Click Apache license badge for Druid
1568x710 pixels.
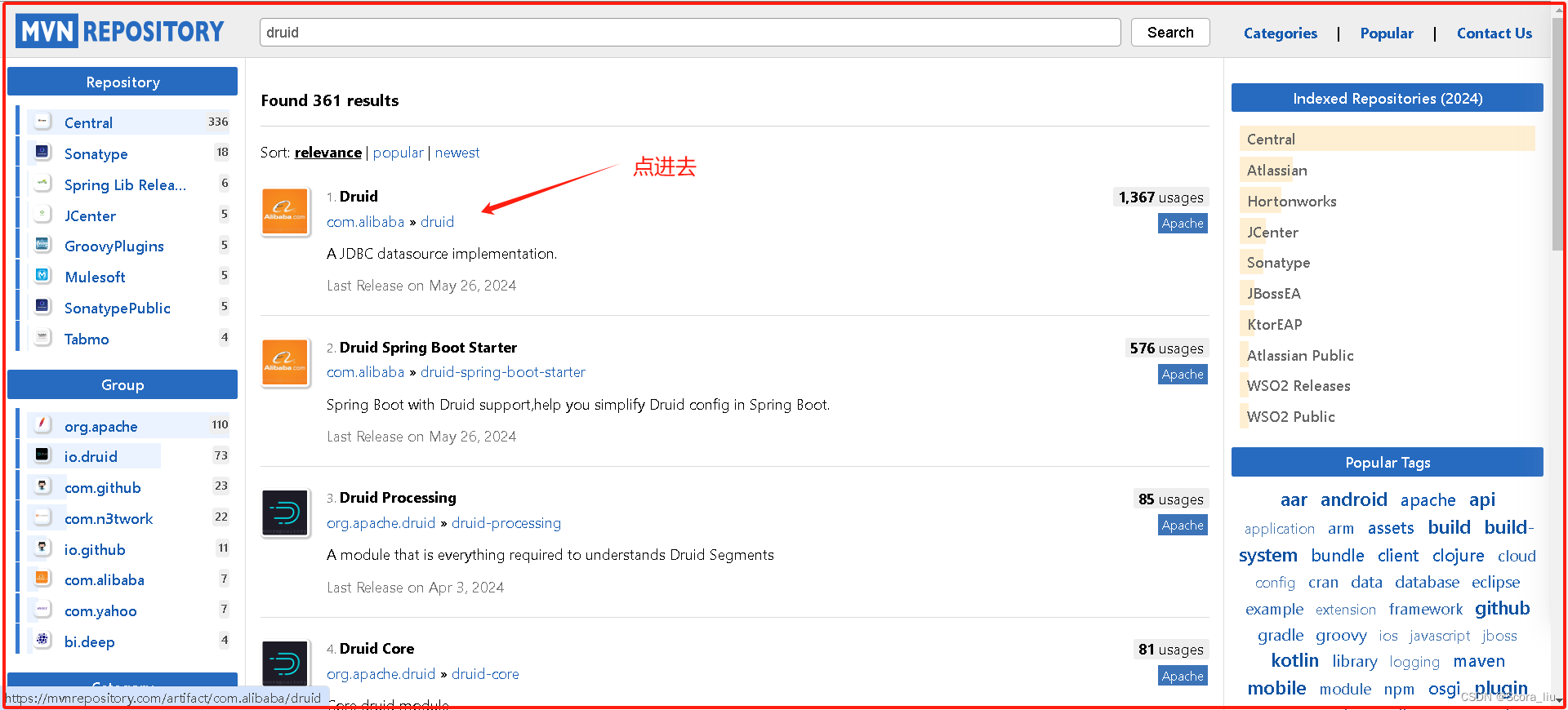point(1183,224)
